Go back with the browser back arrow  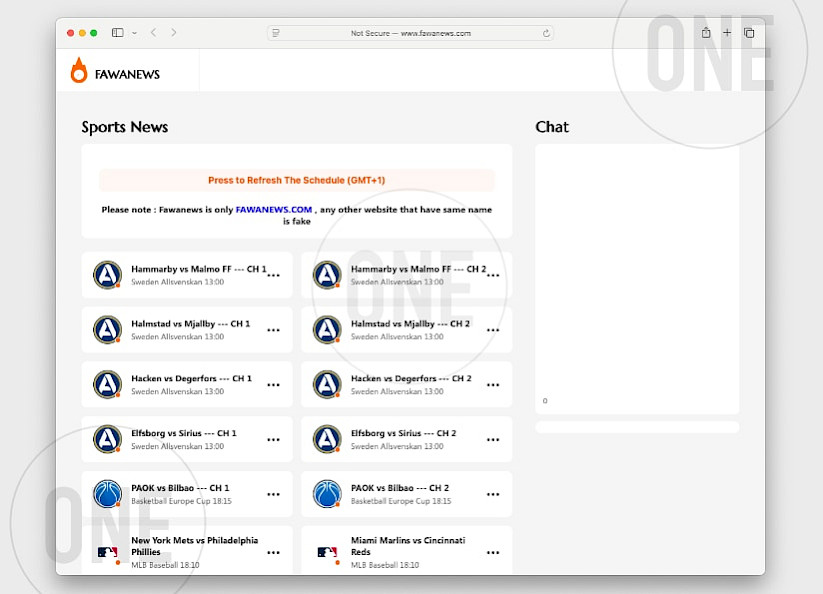tap(153, 33)
